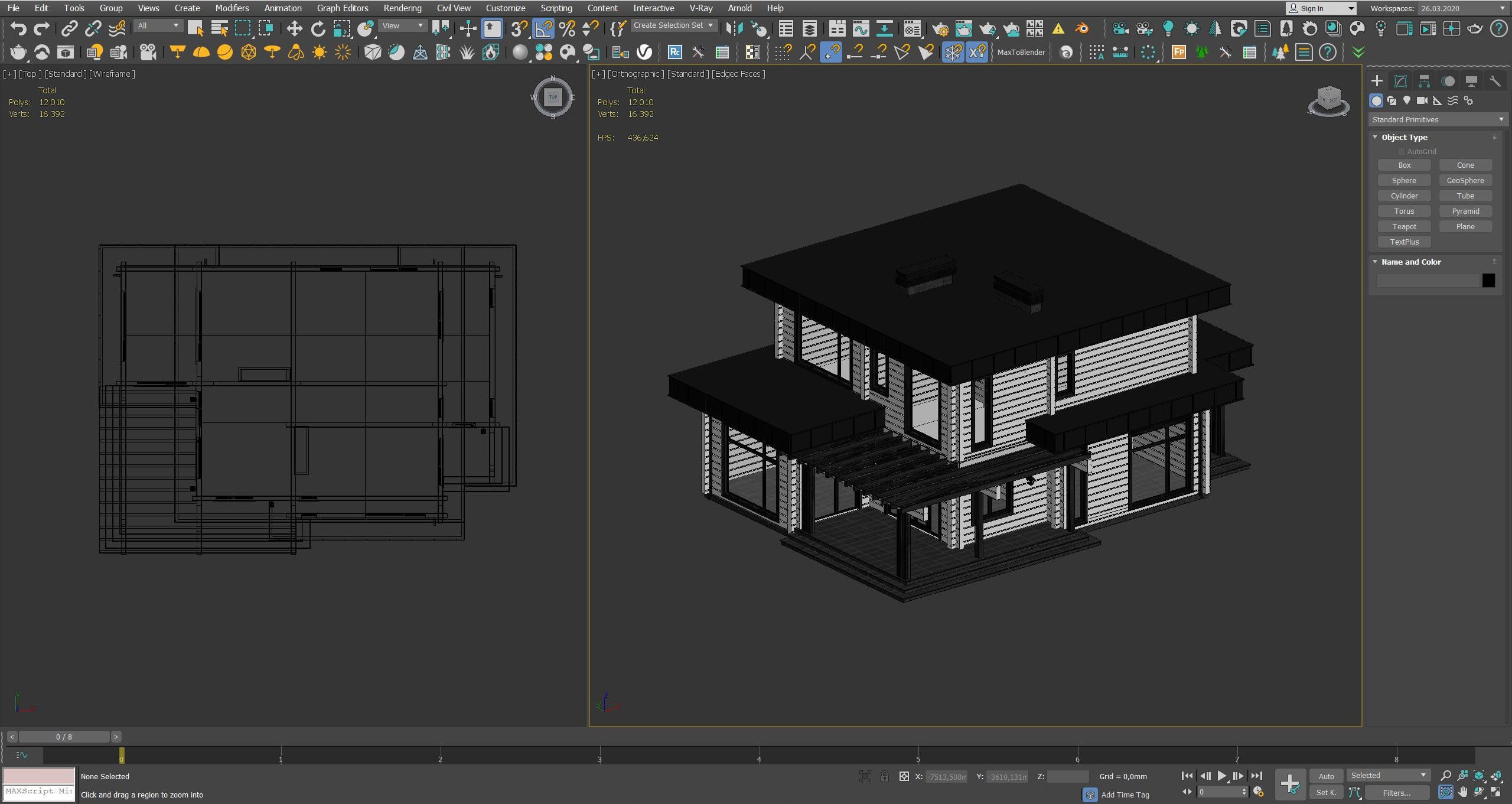The image size is (1512, 804).
Task: Open Select by Name list icon
Action: pyautogui.click(x=219, y=28)
